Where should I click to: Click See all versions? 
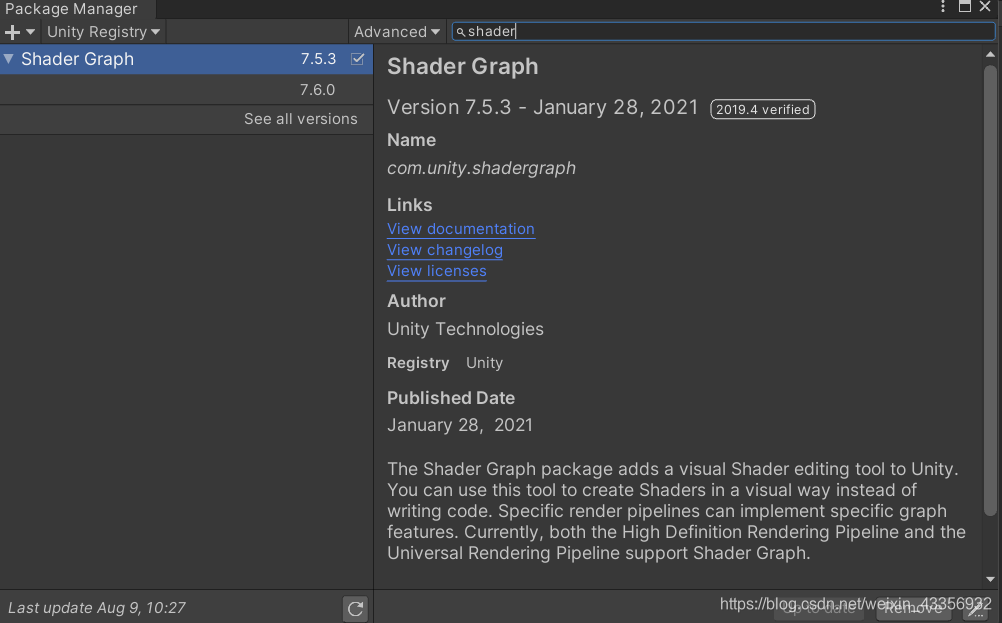click(300, 119)
